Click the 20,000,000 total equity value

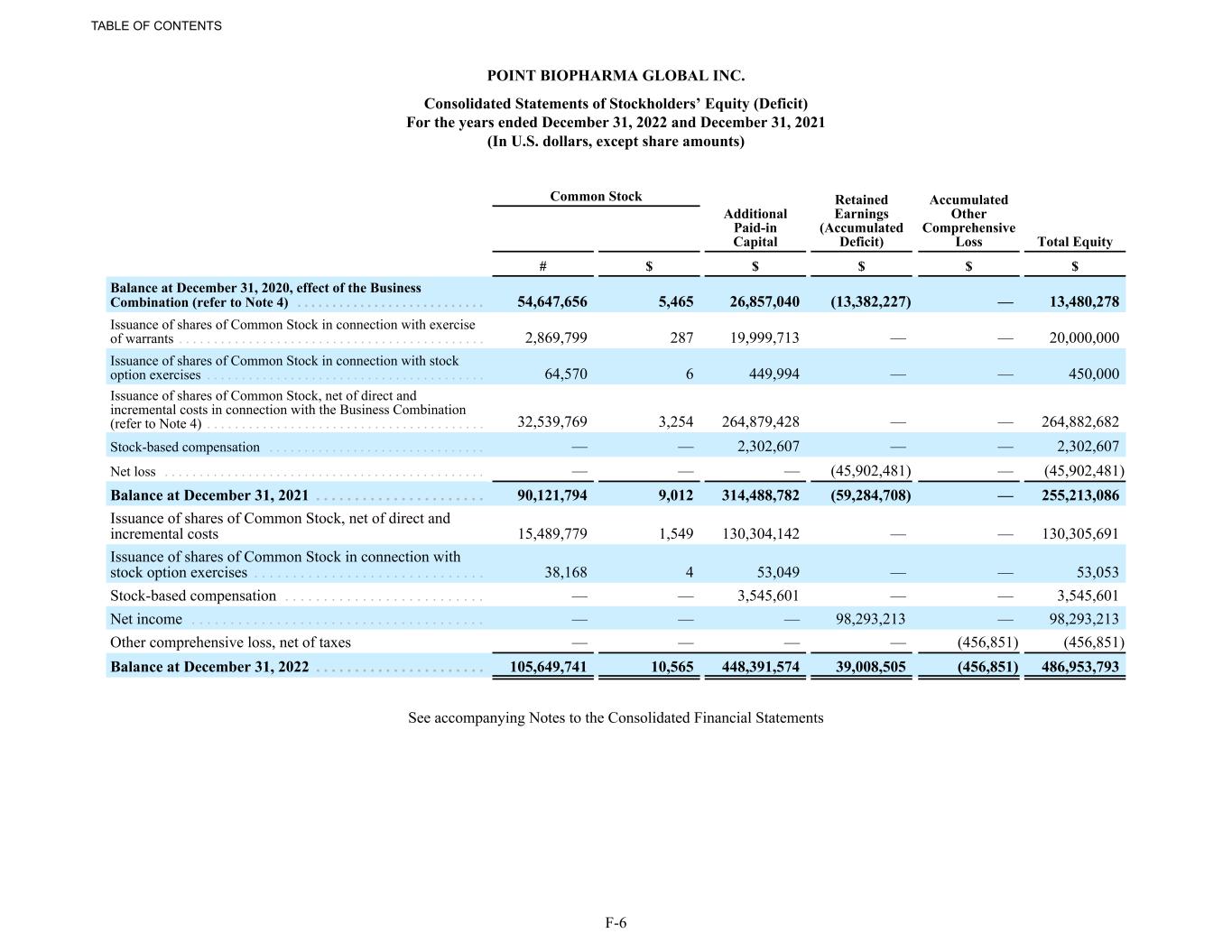click(1083, 337)
